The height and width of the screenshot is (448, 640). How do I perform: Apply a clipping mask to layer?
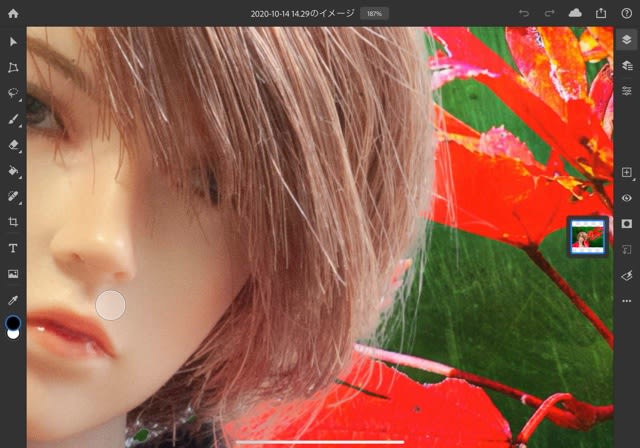(x=627, y=249)
